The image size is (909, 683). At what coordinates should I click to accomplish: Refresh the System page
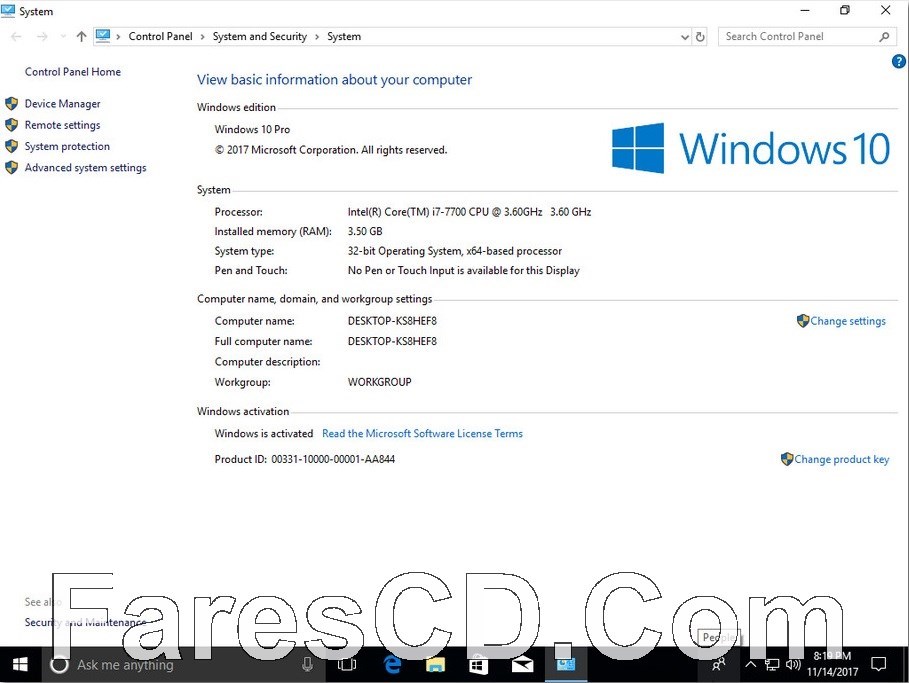point(700,37)
